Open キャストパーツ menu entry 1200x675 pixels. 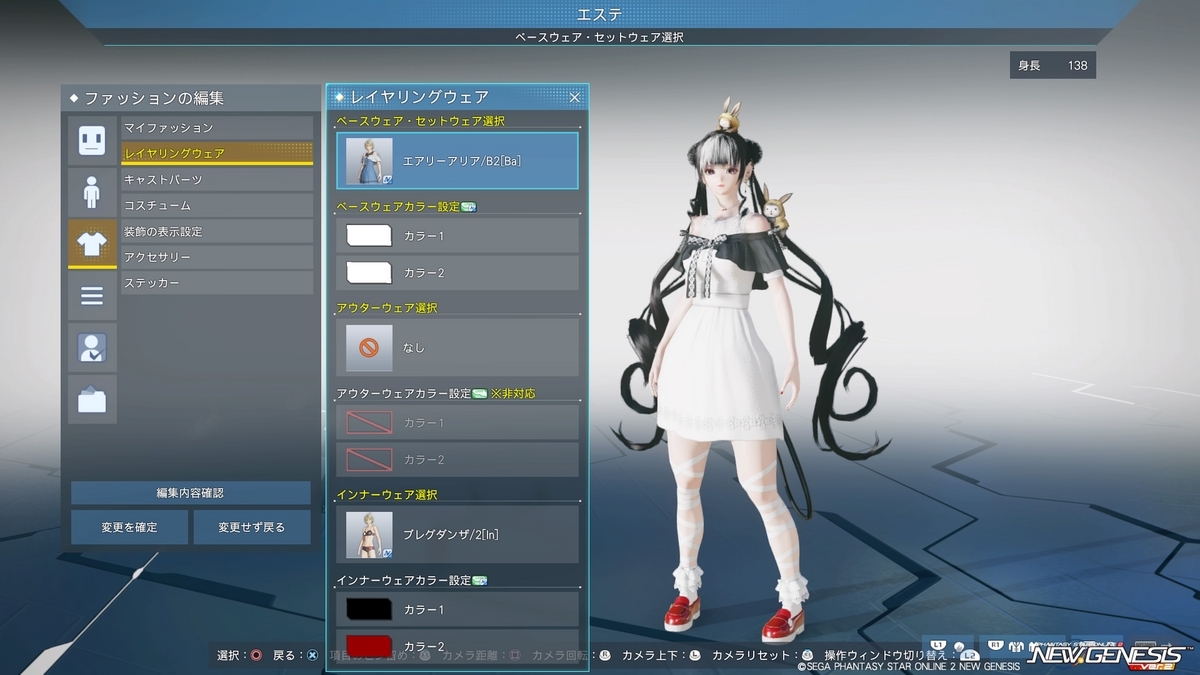pyautogui.click(x=217, y=180)
